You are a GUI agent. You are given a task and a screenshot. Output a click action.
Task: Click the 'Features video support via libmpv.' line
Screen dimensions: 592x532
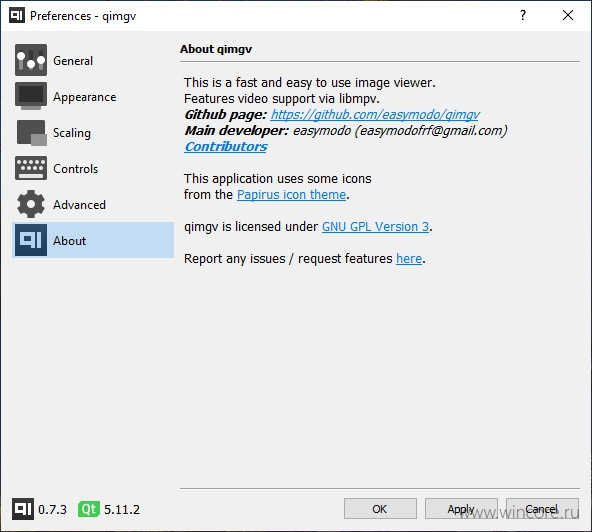(x=282, y=99)
